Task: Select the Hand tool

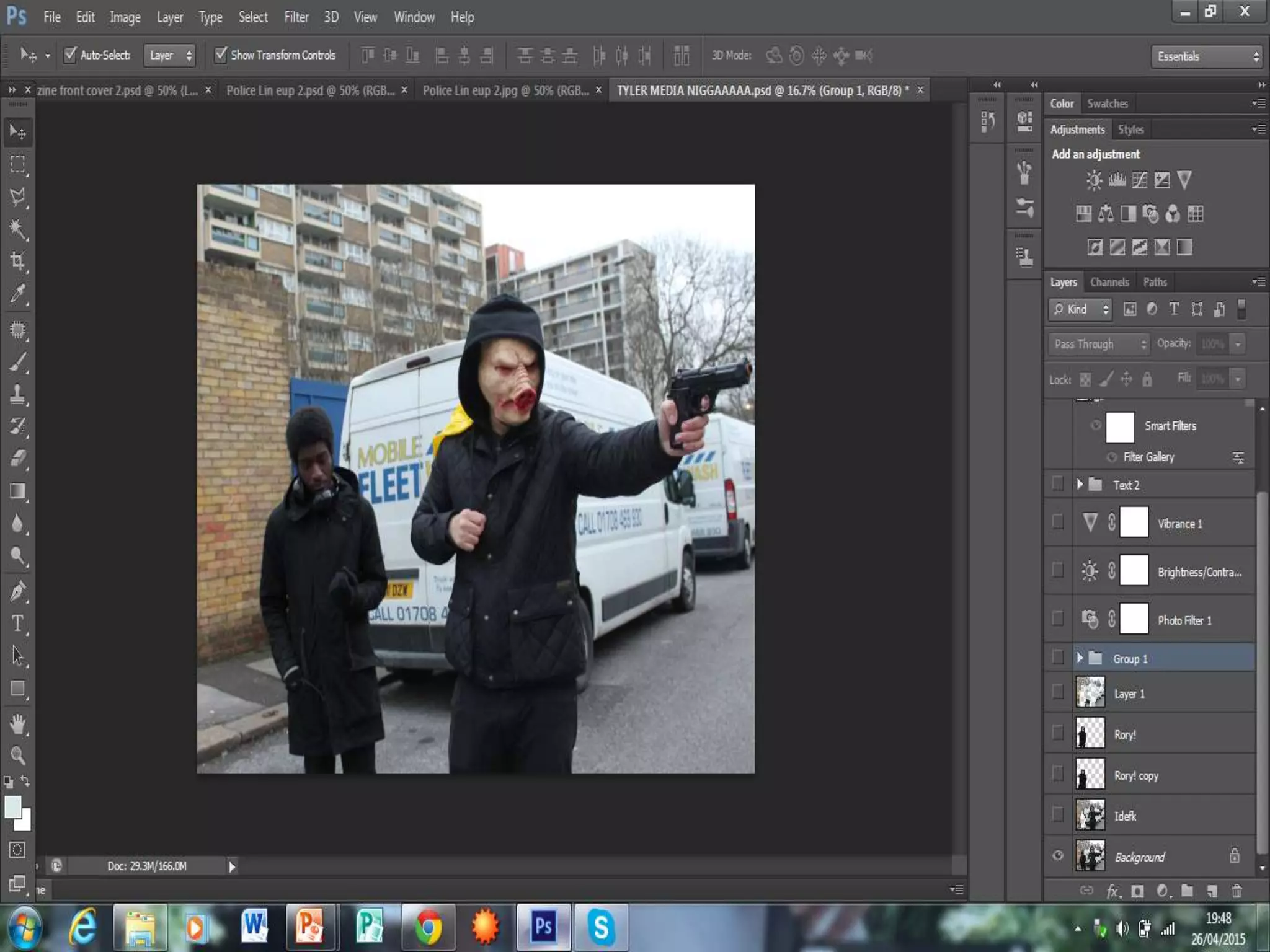Action: point(17,723)
